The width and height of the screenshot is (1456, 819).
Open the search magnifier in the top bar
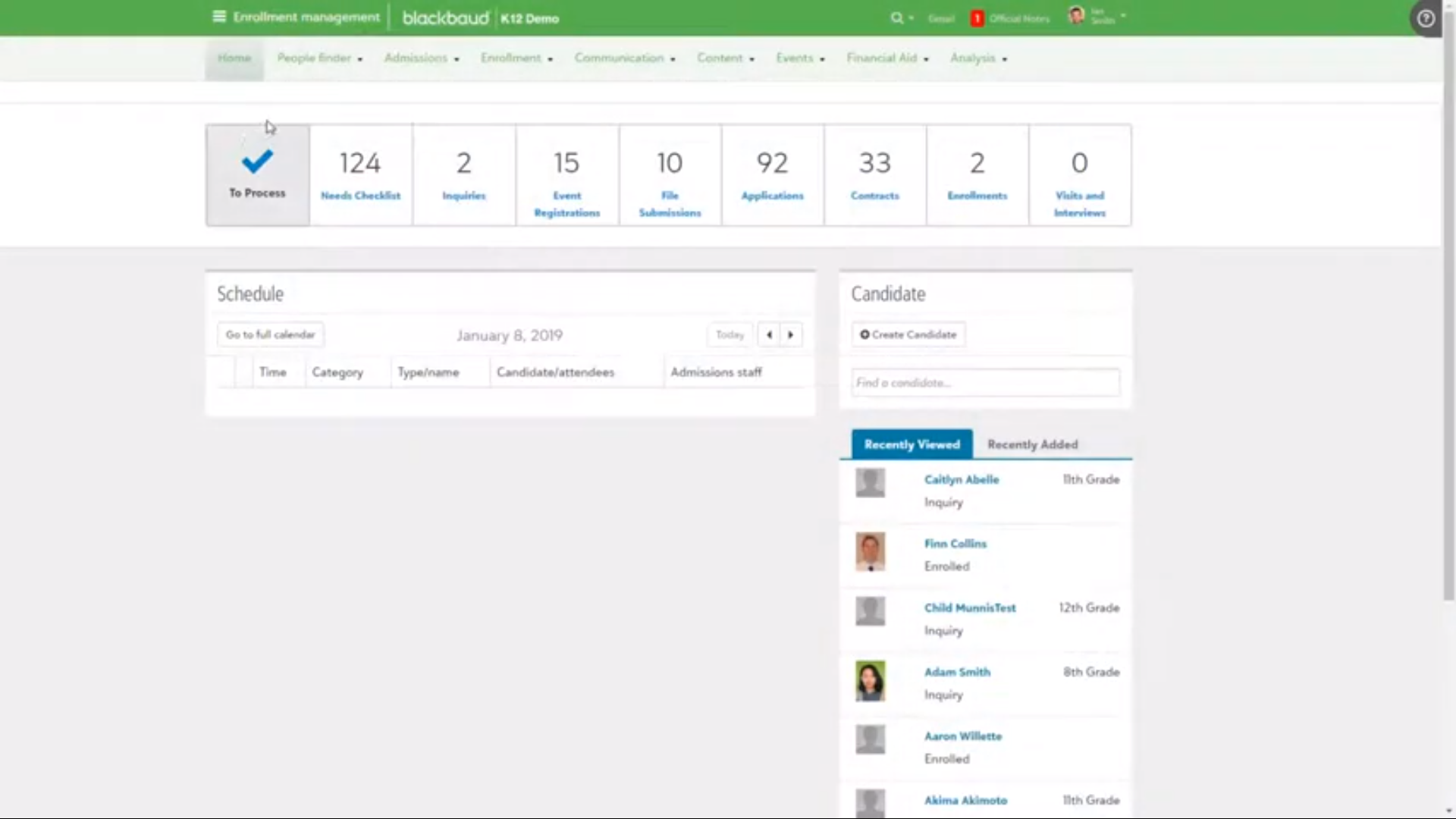897,17
